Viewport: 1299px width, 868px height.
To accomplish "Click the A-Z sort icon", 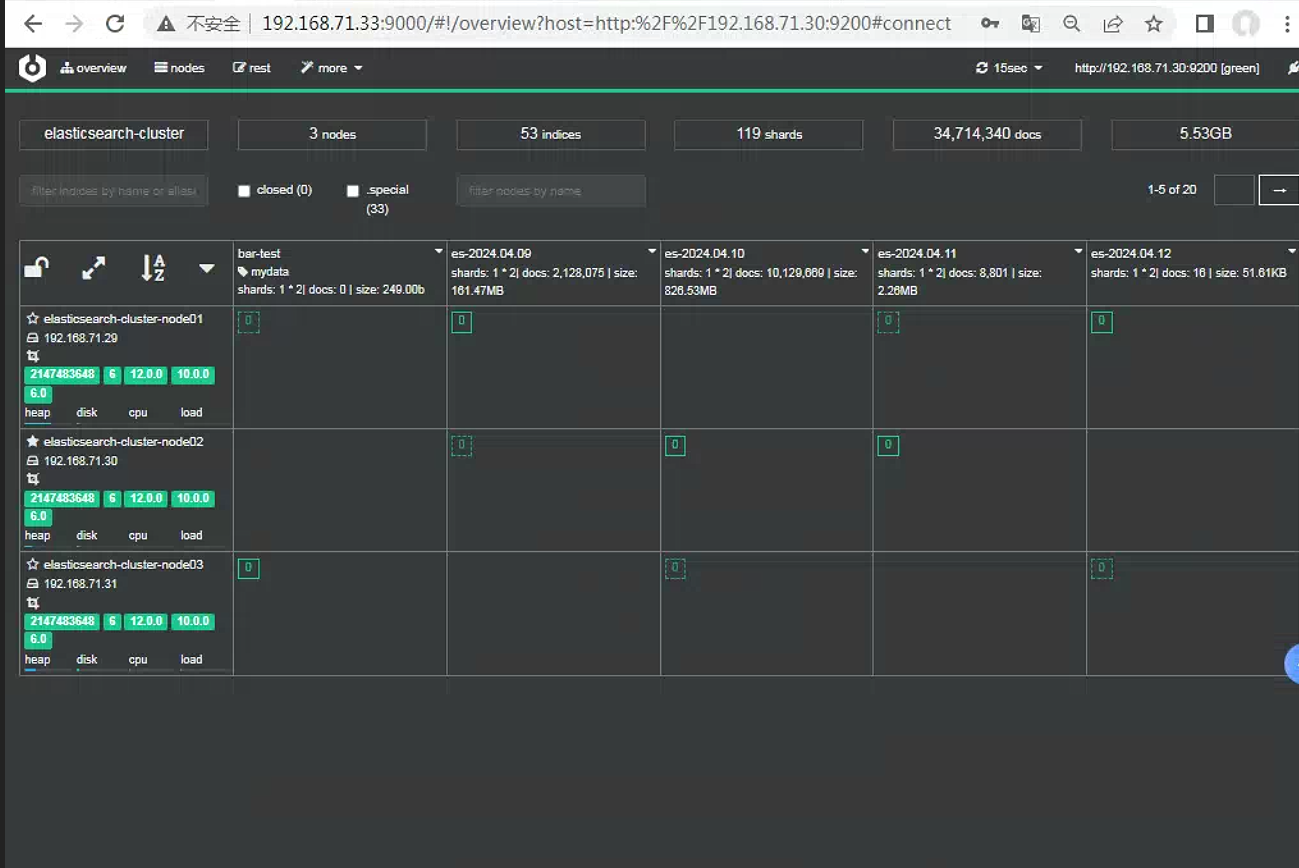I will [153, 267].
